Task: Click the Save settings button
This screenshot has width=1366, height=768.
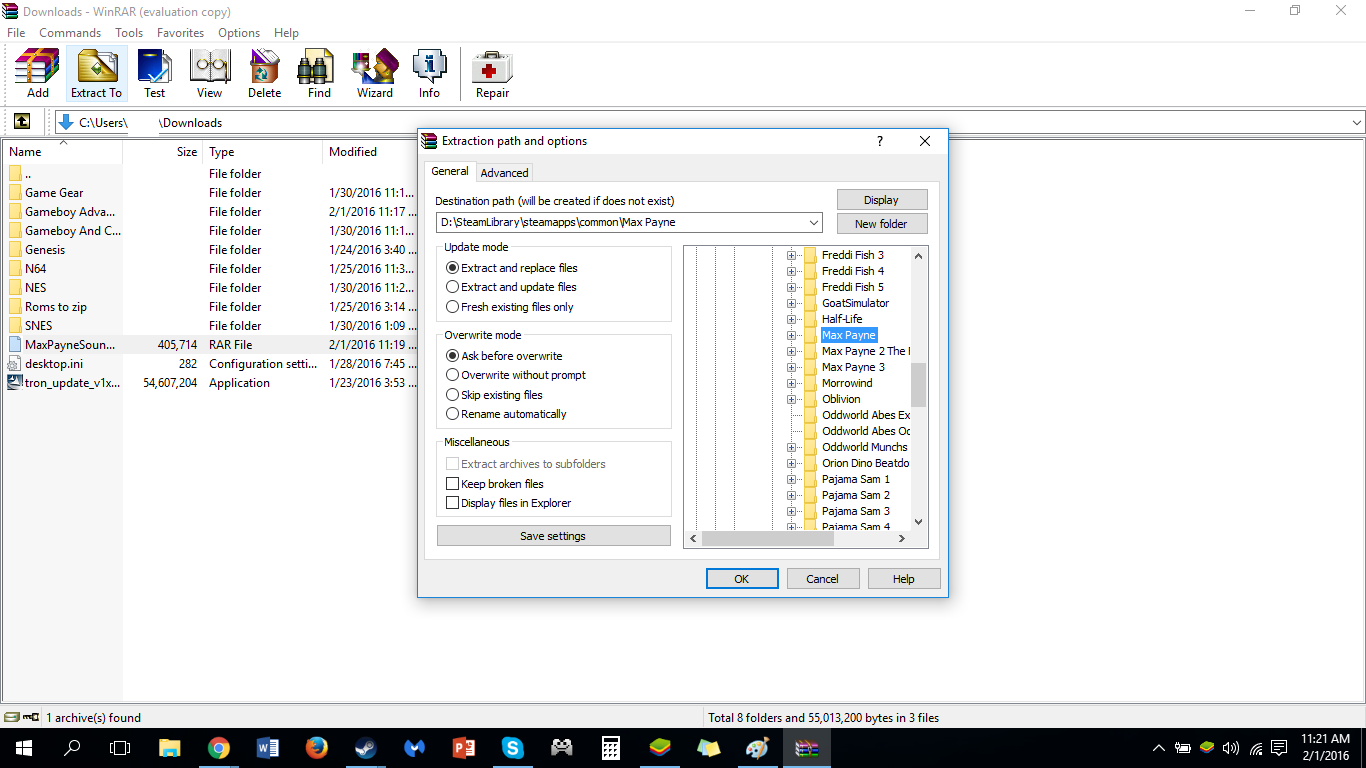Action: click(553, 536)
